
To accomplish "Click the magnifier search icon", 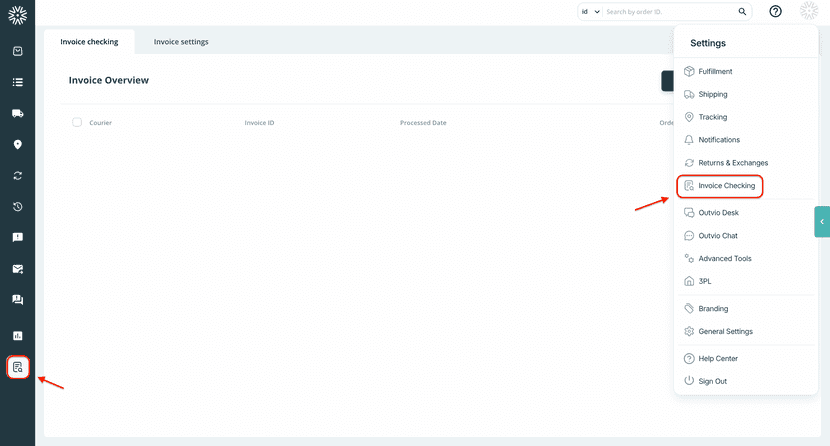I will click(742, 12).
